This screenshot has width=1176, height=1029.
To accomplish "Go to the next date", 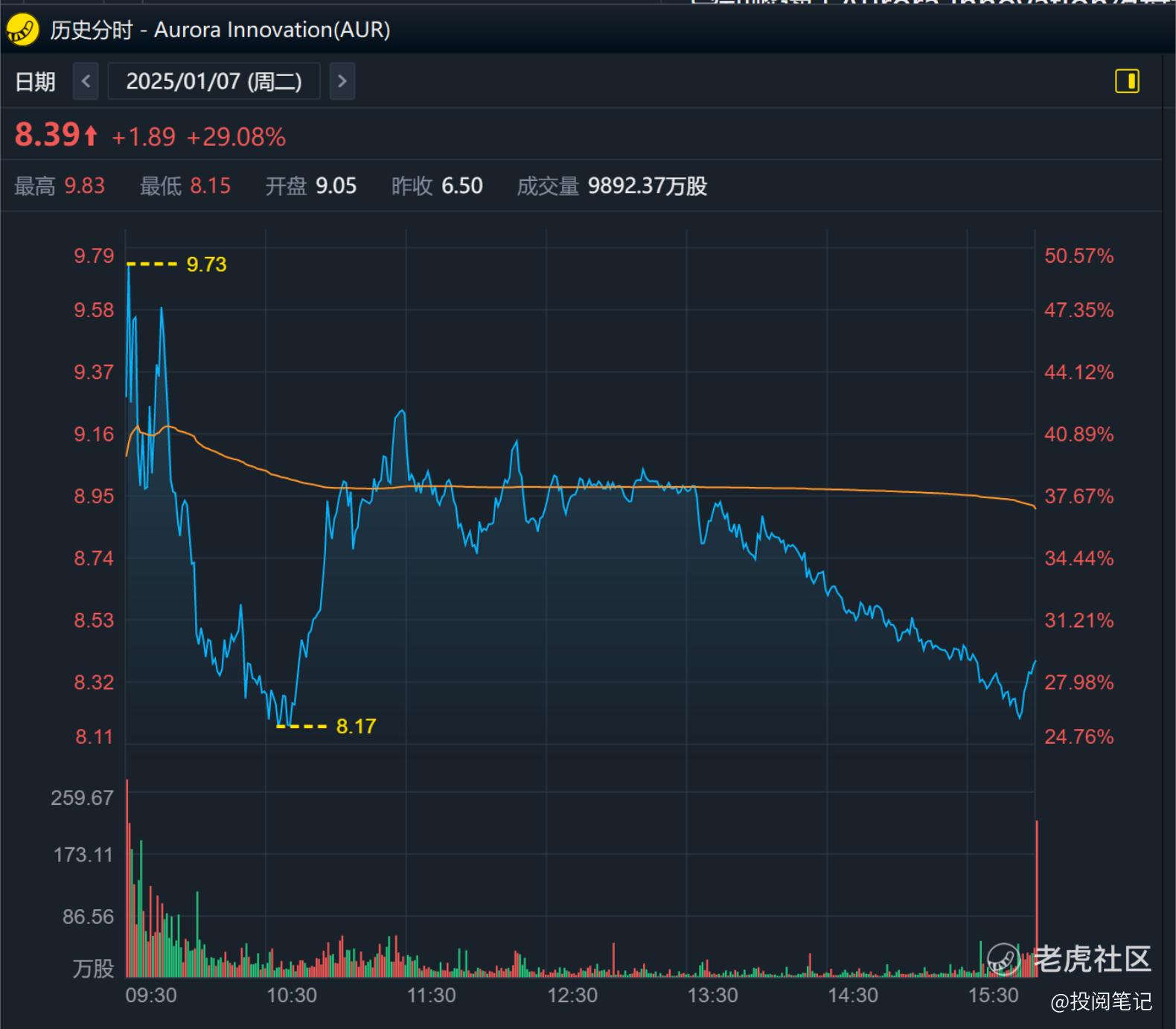I will (x=342, y=81).
